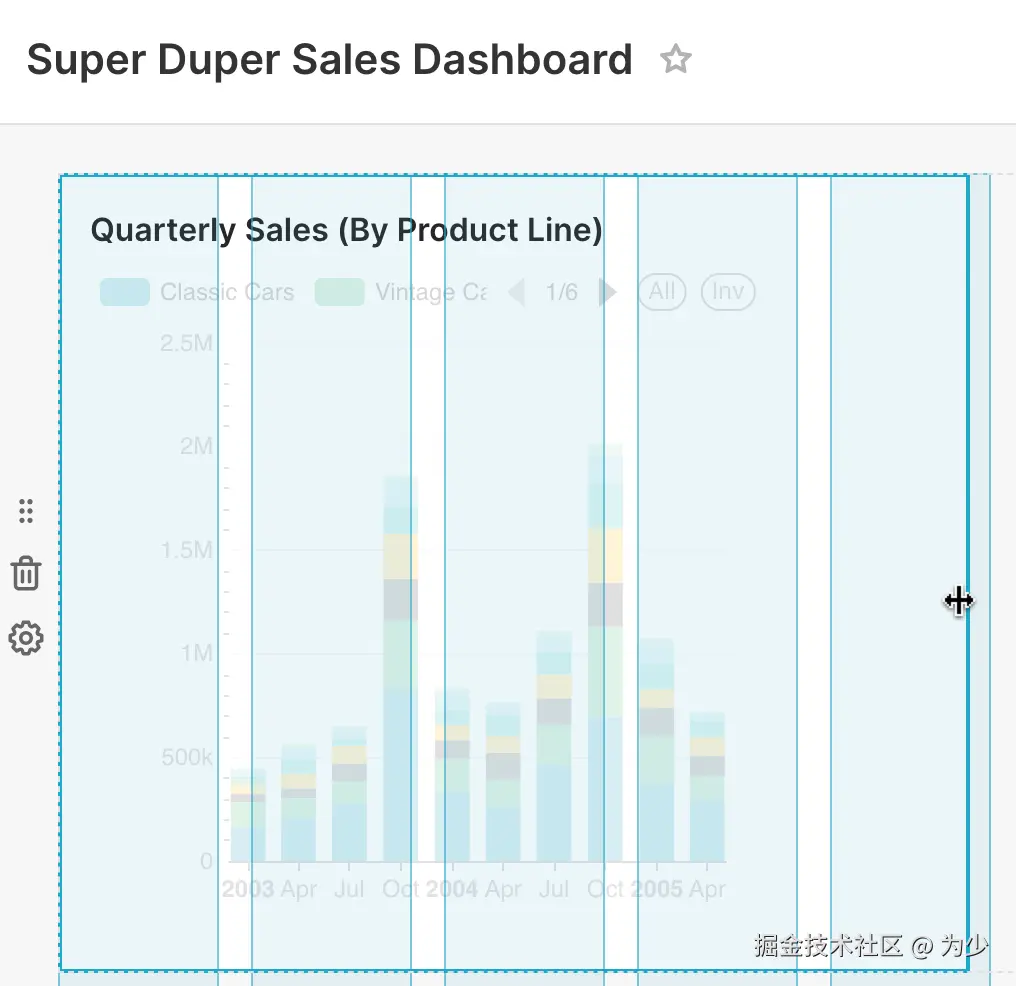Click the tallest bar for Oct 2004
1016x986 pixels.
tap(605, 650)
